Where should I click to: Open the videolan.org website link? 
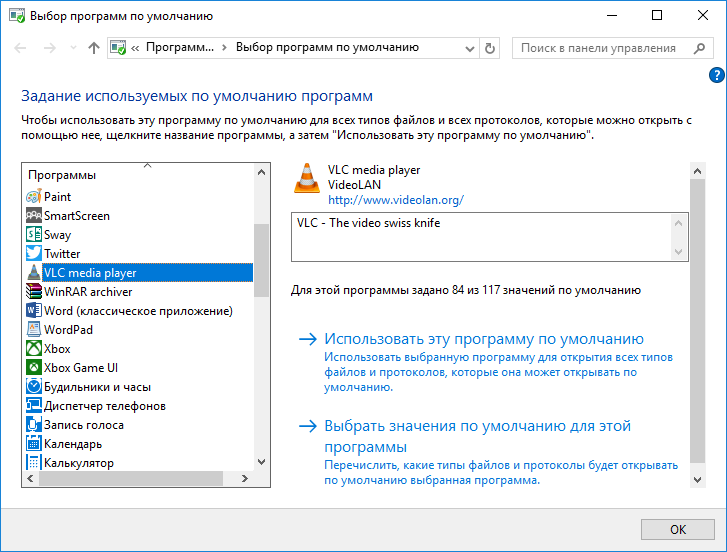click(395, 199)
